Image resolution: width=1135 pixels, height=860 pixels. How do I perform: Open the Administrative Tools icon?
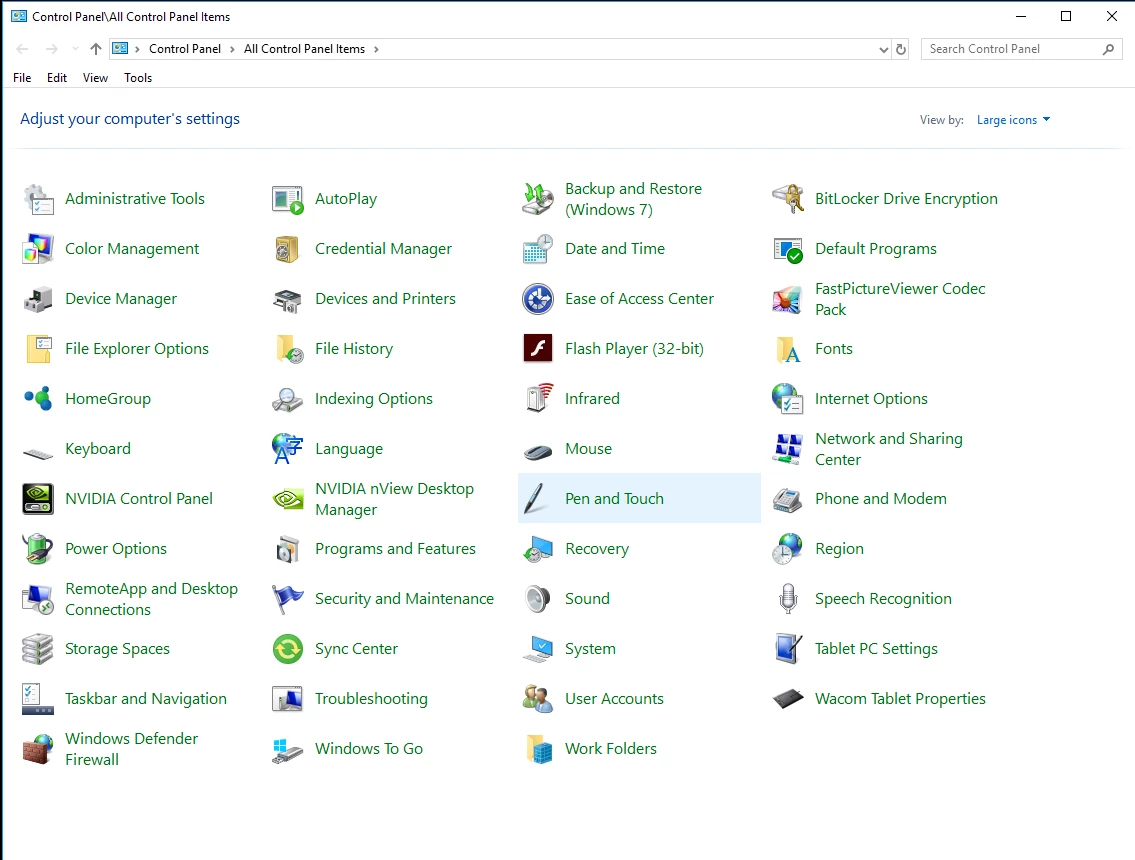pyautogui.click(x=38, y=199)
